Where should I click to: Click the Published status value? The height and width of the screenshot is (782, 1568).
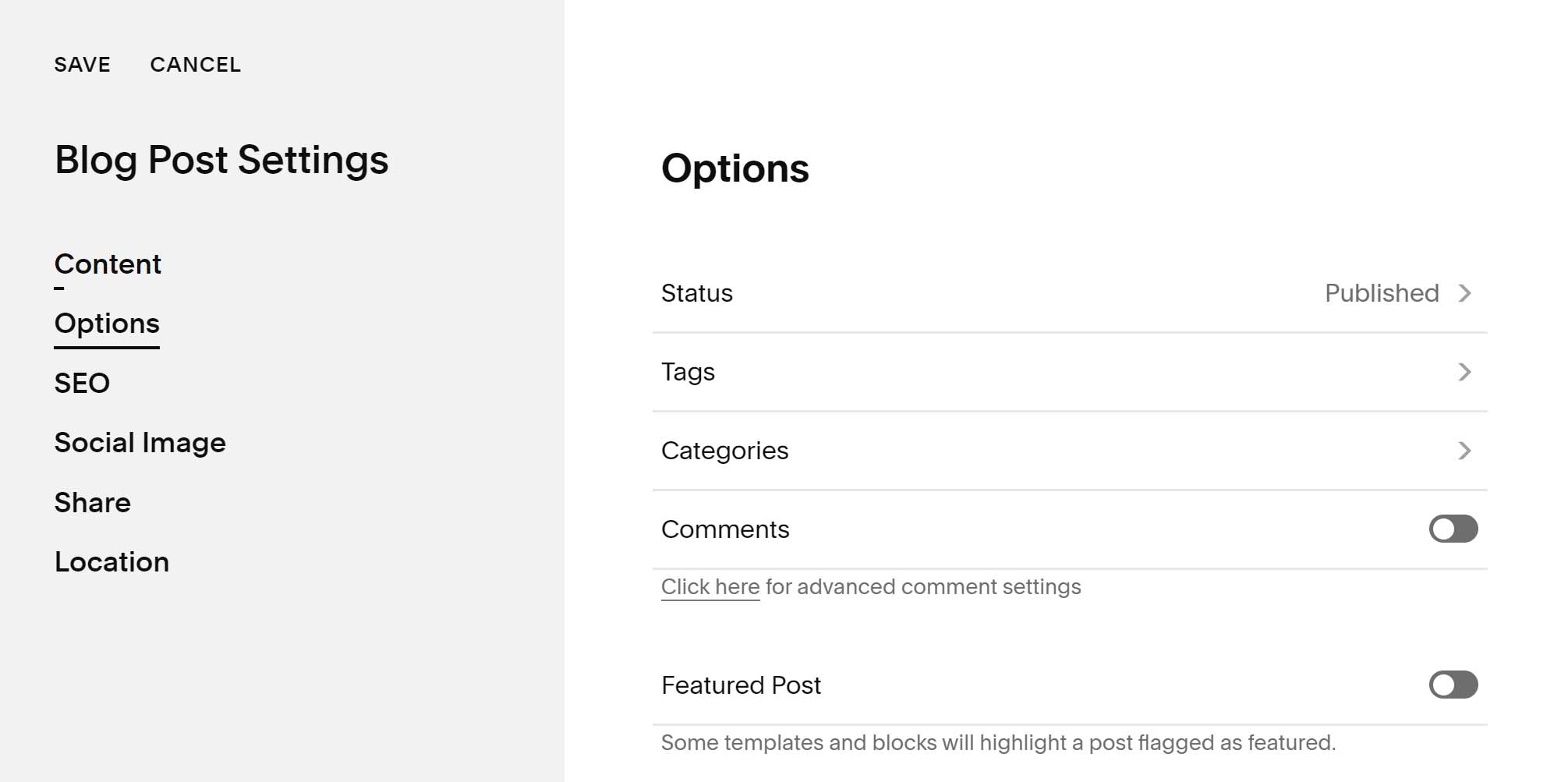[1382, 293]
